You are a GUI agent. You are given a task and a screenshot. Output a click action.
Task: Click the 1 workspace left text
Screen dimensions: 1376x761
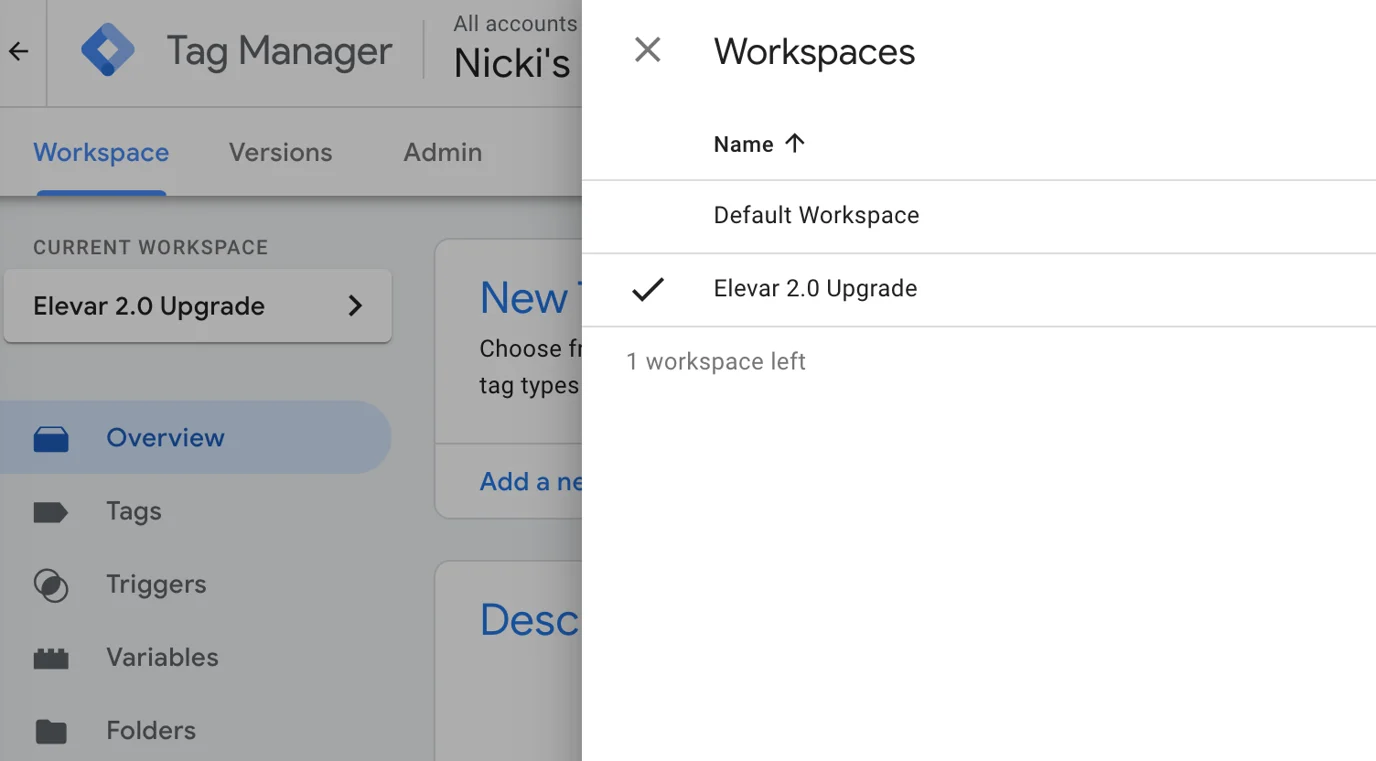tap(716, 361)
